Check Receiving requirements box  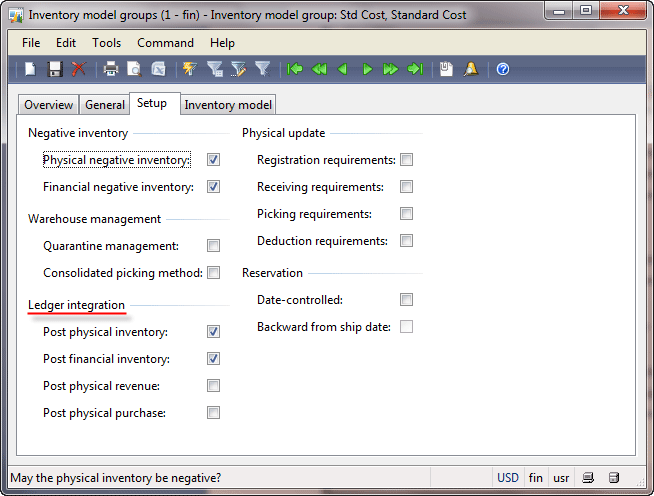(x=406, y=186)
